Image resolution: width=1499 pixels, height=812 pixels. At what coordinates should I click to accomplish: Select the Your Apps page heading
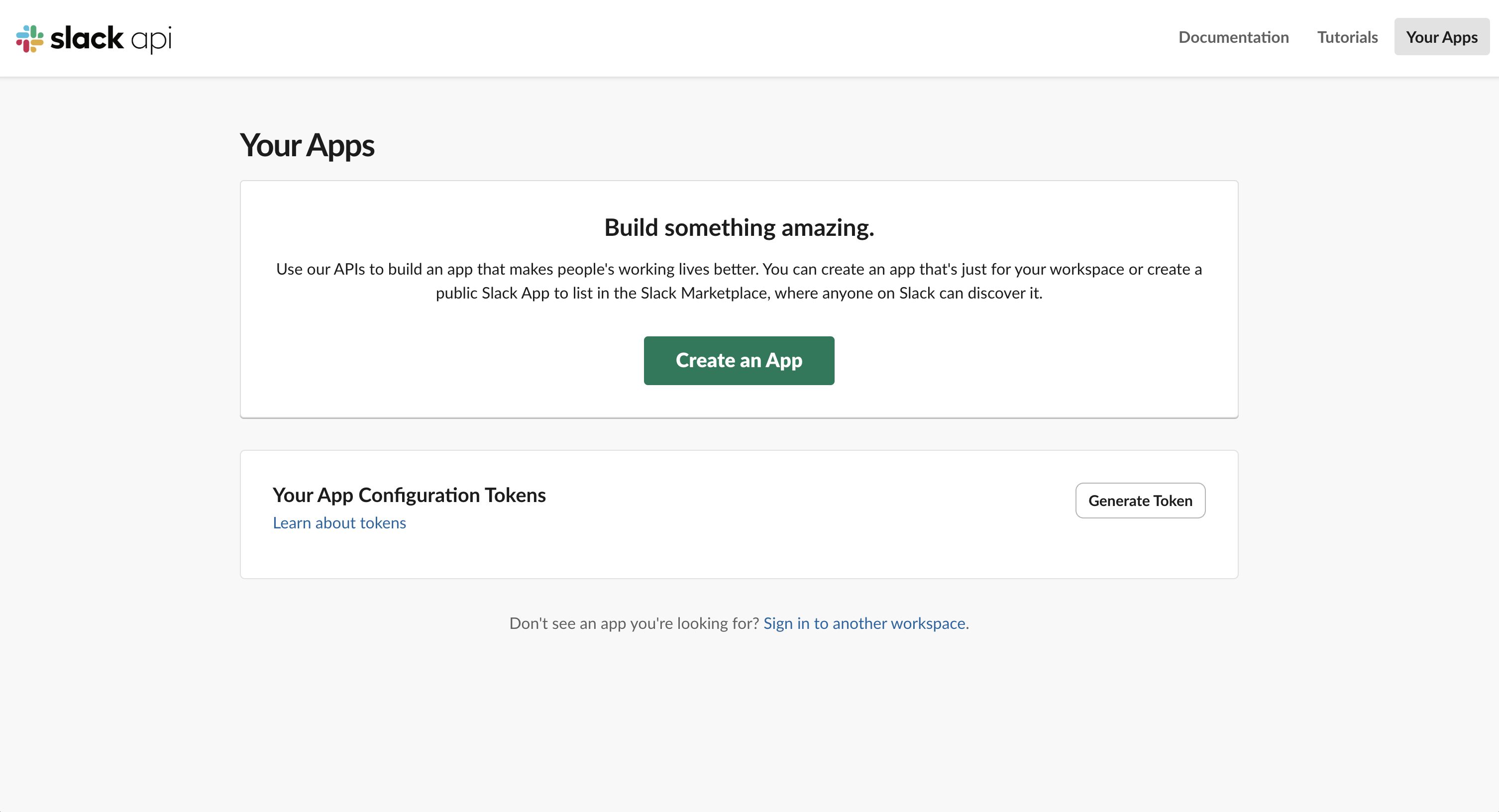307,145
